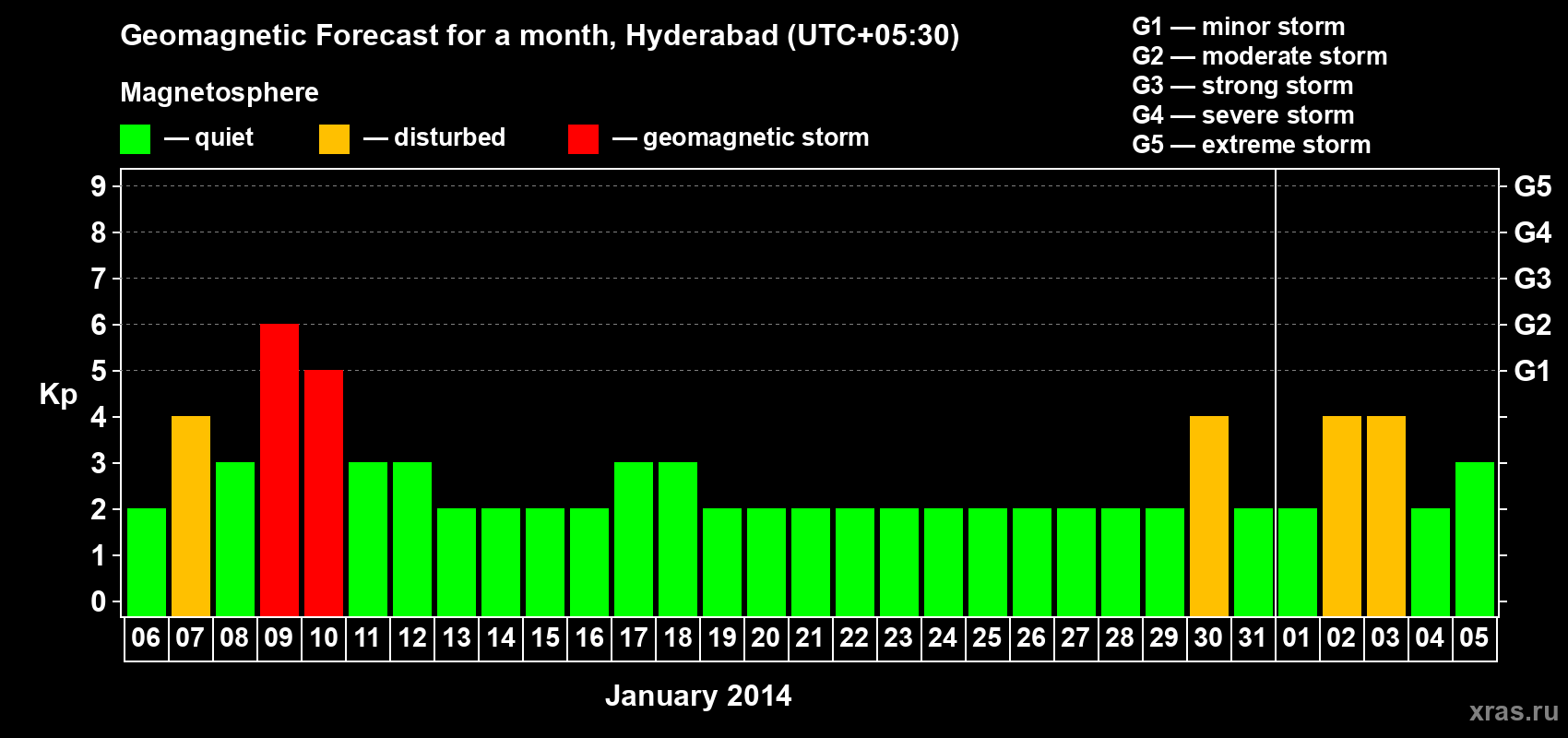Click the 'January 2014' month label

(x=698, y=696)
